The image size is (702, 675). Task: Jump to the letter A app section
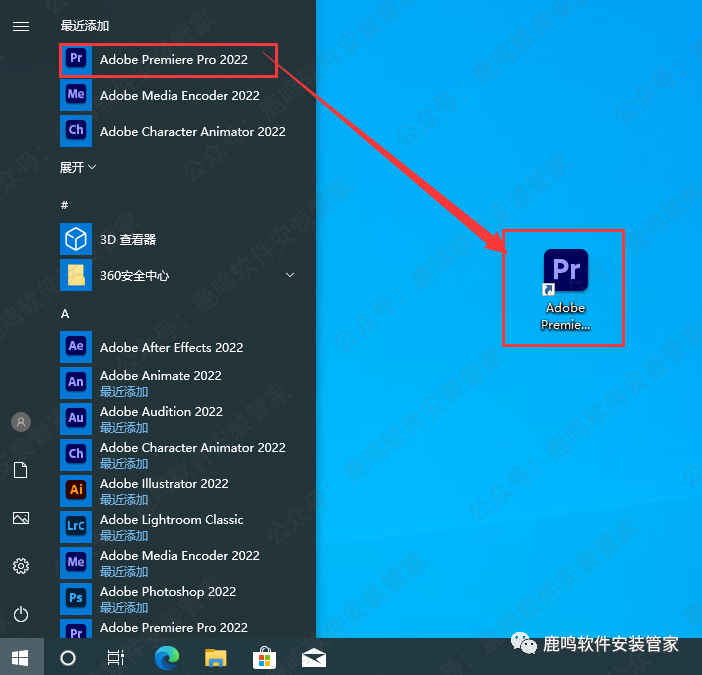coord(65,314)
